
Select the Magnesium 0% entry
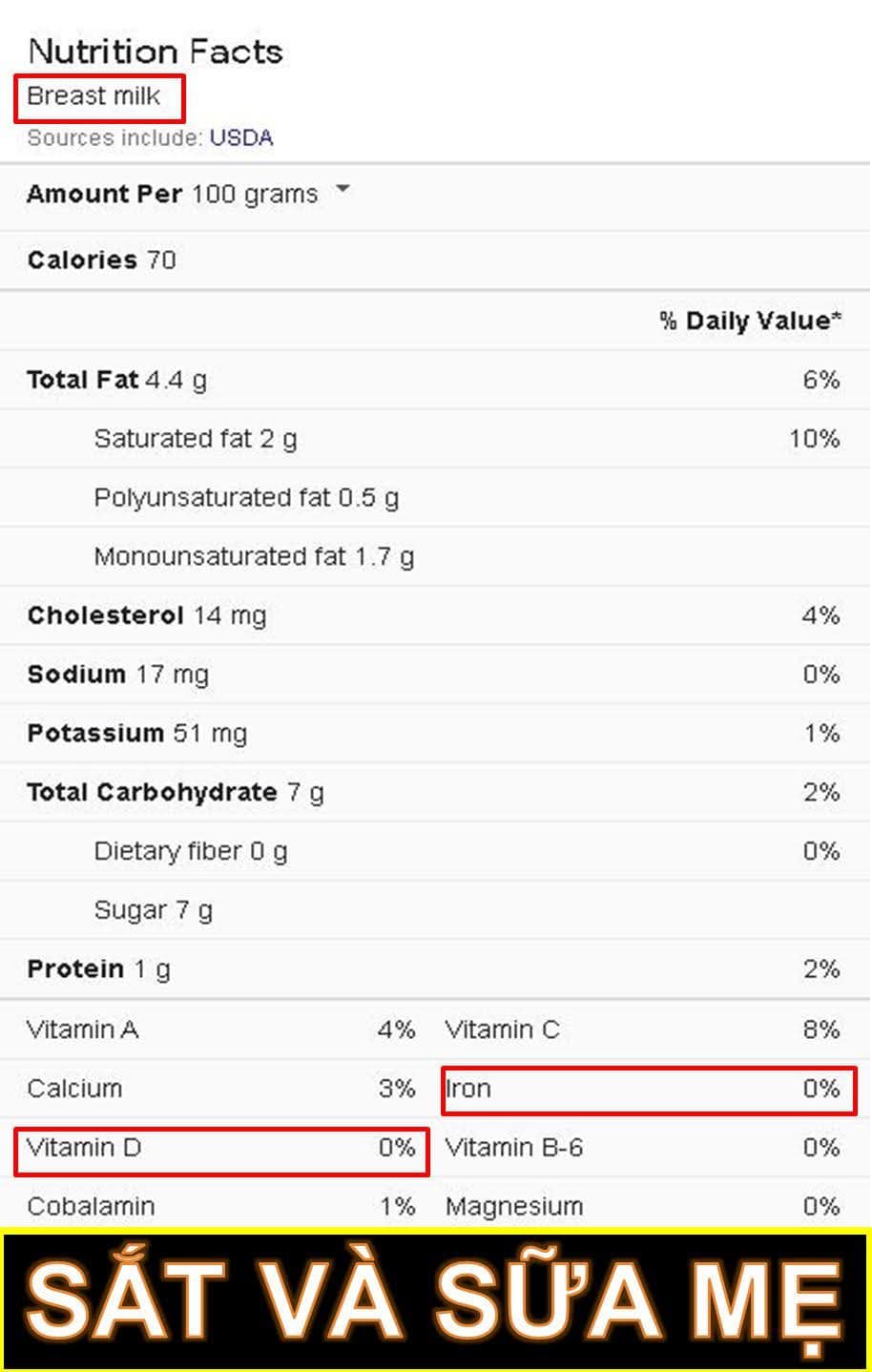[x=643, y=1207]
